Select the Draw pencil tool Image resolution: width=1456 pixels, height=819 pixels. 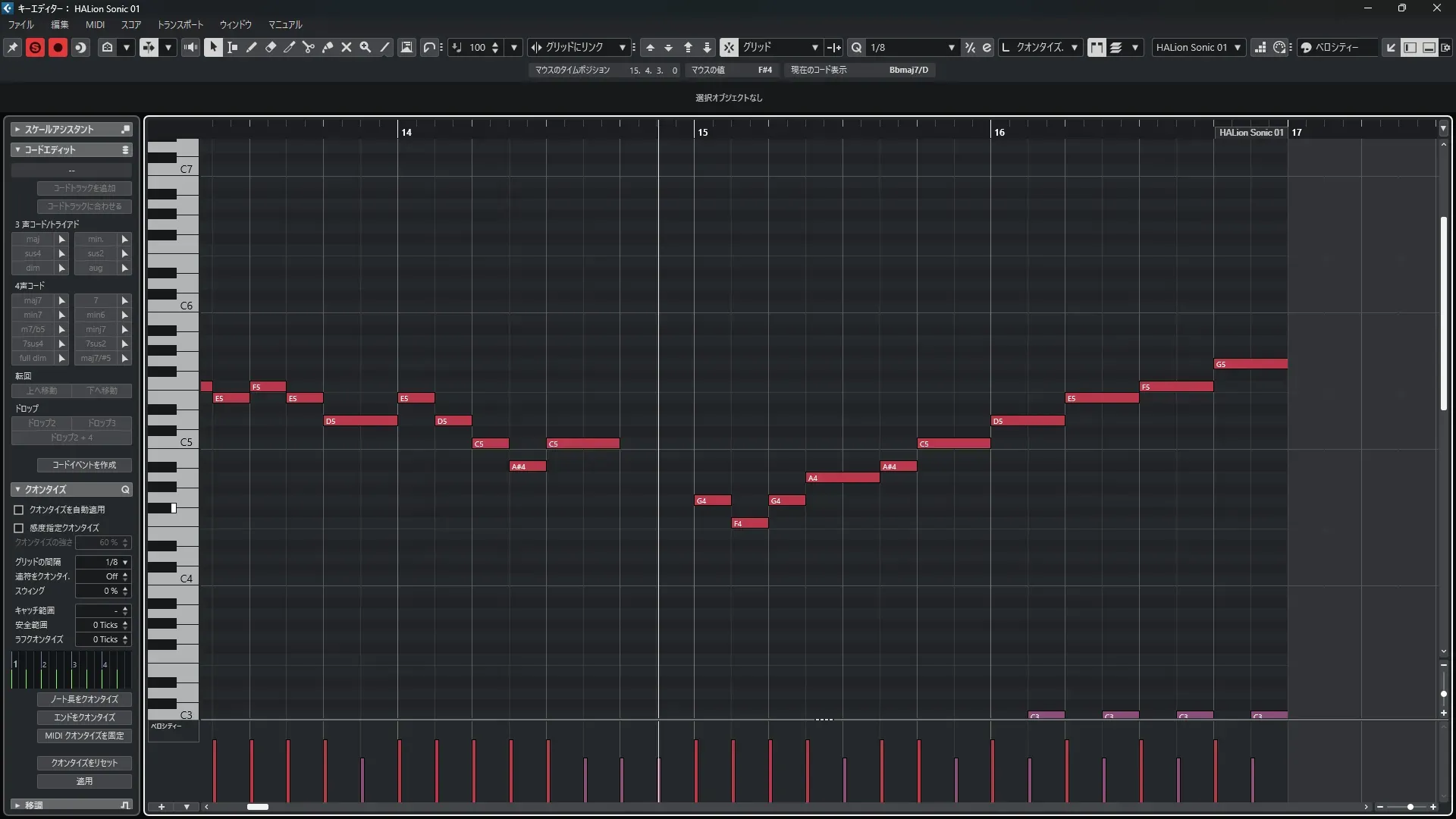point(252,47)
